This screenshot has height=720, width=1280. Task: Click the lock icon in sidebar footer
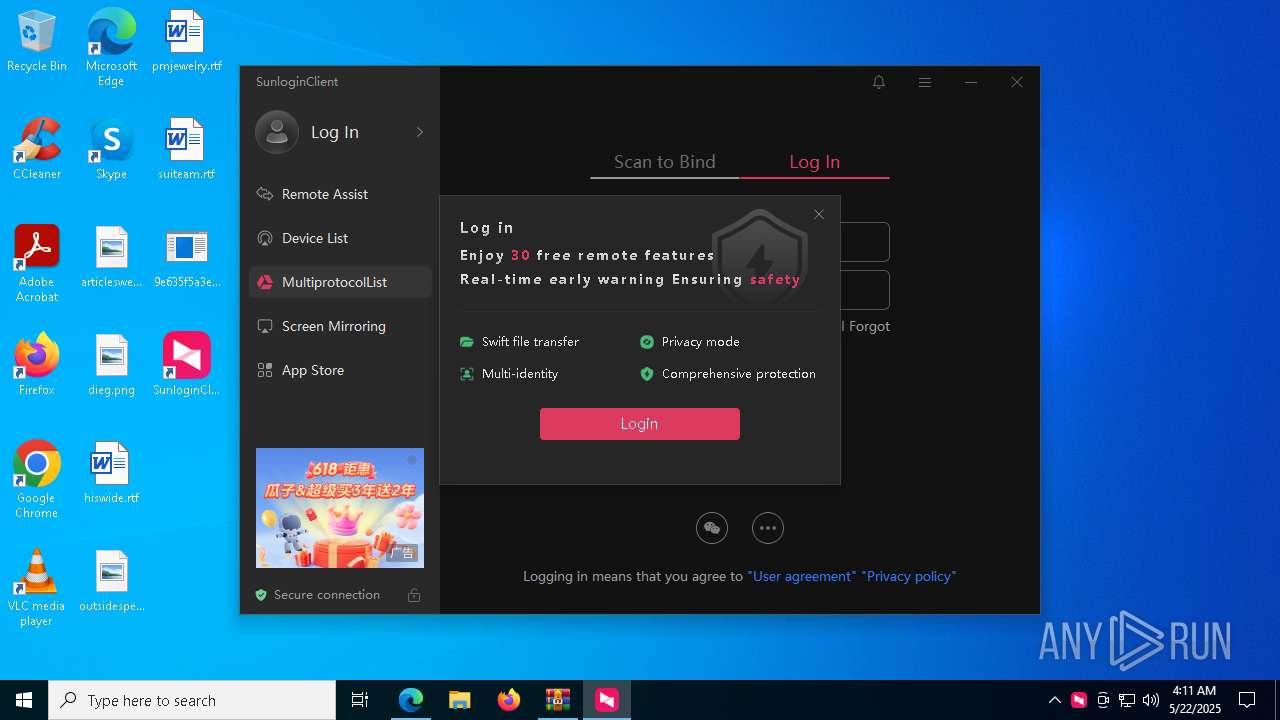414,595
